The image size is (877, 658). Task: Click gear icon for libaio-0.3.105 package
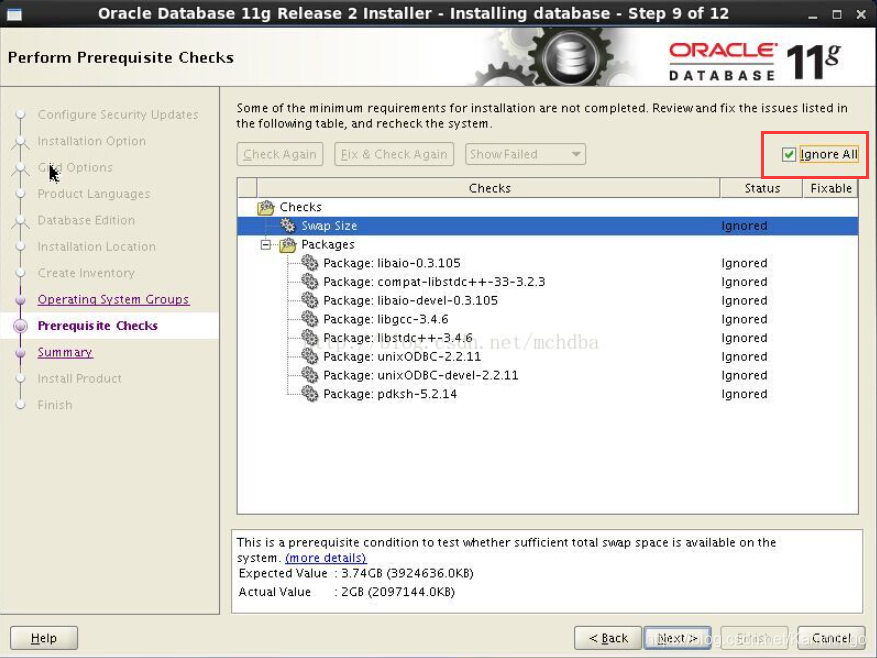[309, 263]
